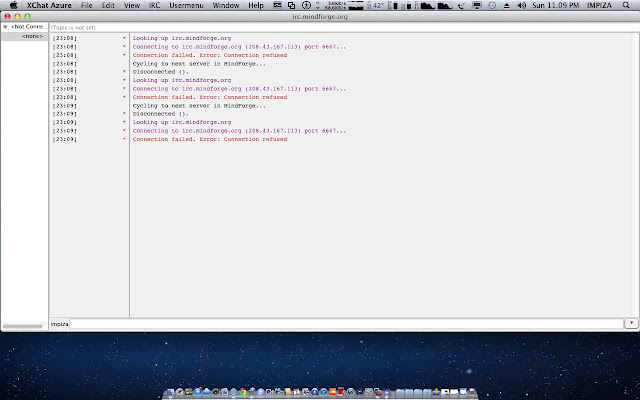Click the sidebar horizontal scrollbar
640x400 pixels.
[23, 326]
